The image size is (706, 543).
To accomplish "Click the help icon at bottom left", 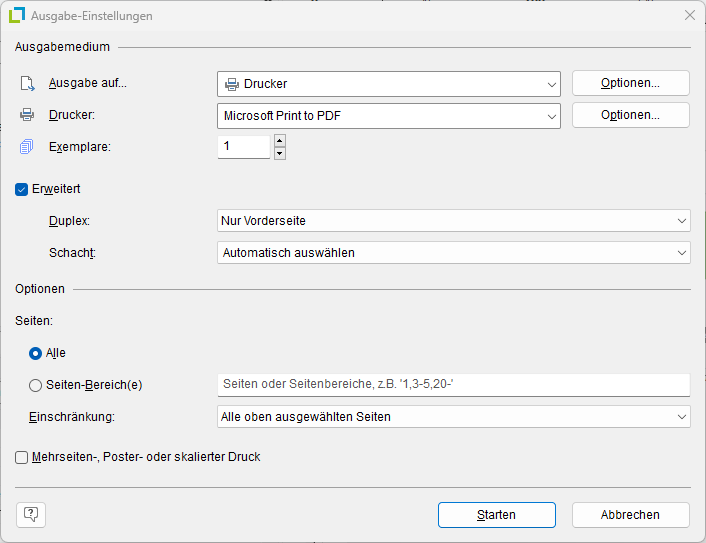I will tap(31, 514).
